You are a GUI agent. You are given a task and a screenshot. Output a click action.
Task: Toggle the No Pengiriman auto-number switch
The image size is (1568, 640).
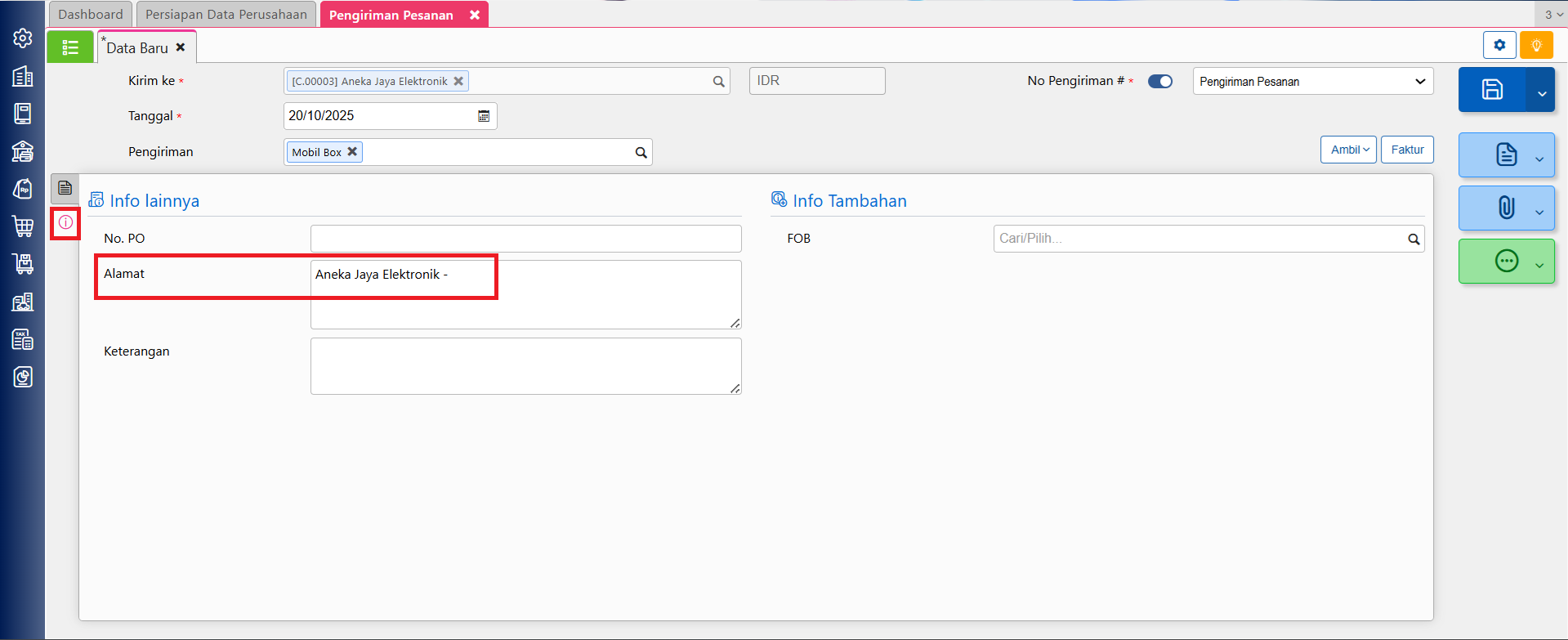1159,81
